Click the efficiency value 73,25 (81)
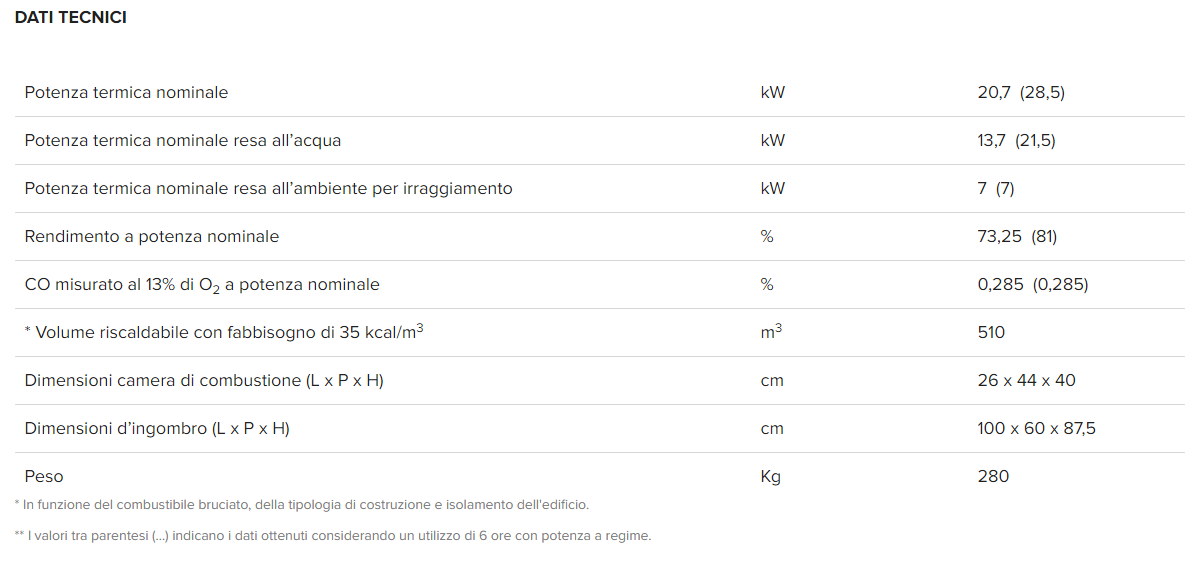 pos(1017,237)
